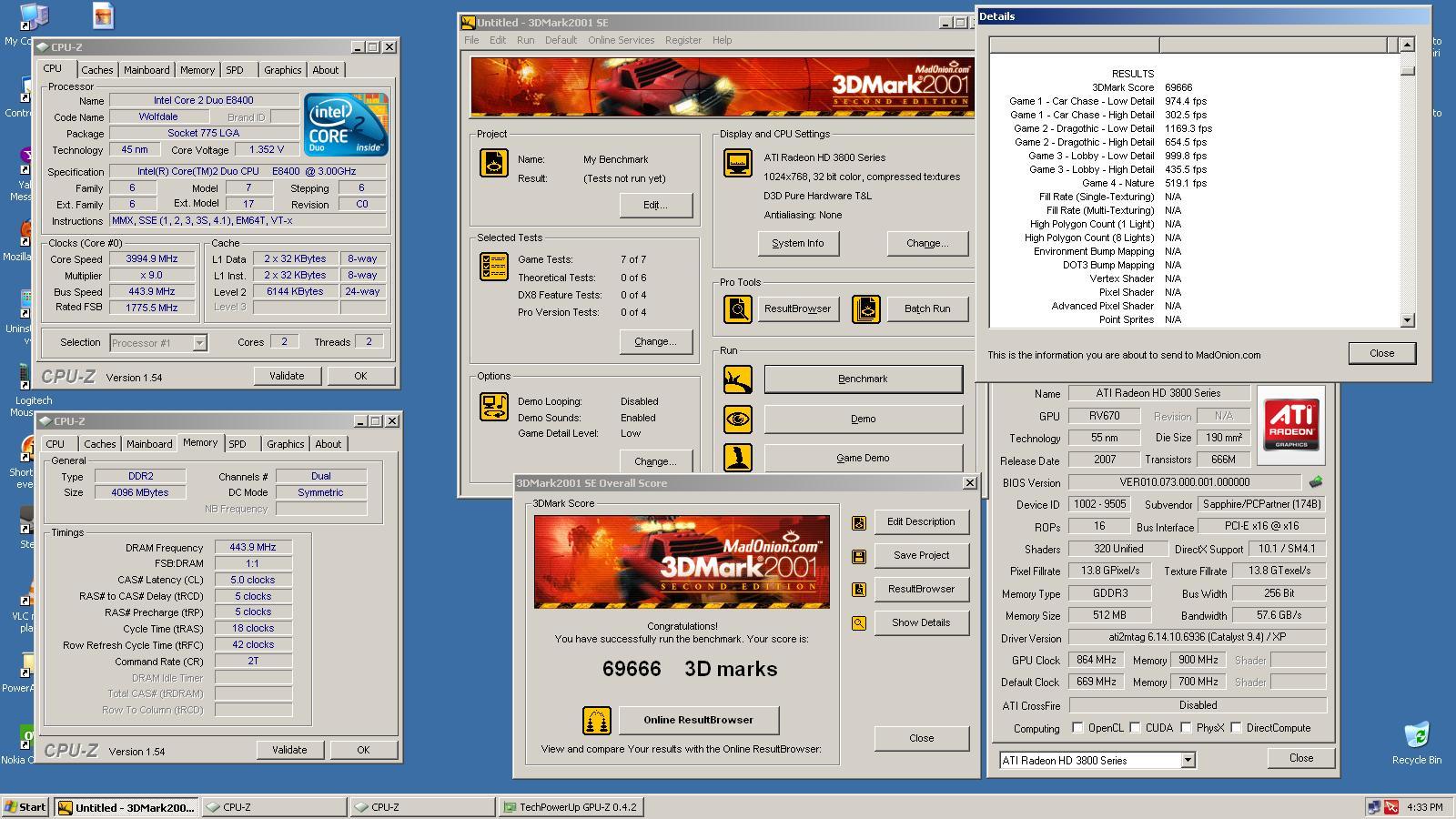This screenshot has height=819, width=1456.
Task: Click the Show Details magnifier icon
Action: [x=858, y=623]
